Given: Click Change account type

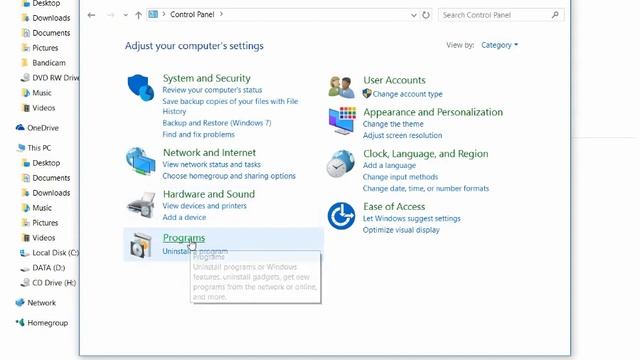Looking at the screenshot, I should tap(407, 94).
